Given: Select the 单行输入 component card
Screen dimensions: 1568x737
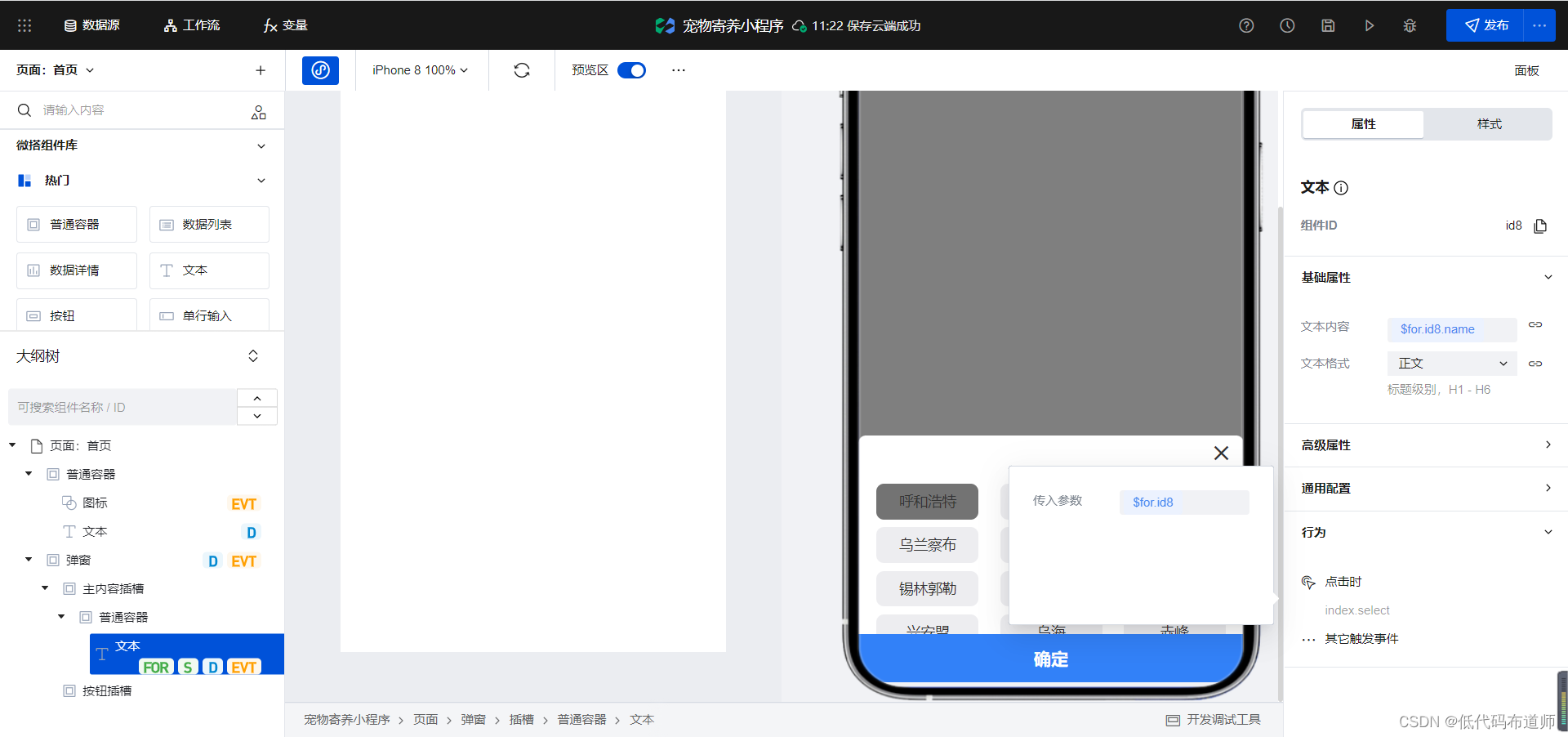Looking at the screenshot, I should point(209,315).
